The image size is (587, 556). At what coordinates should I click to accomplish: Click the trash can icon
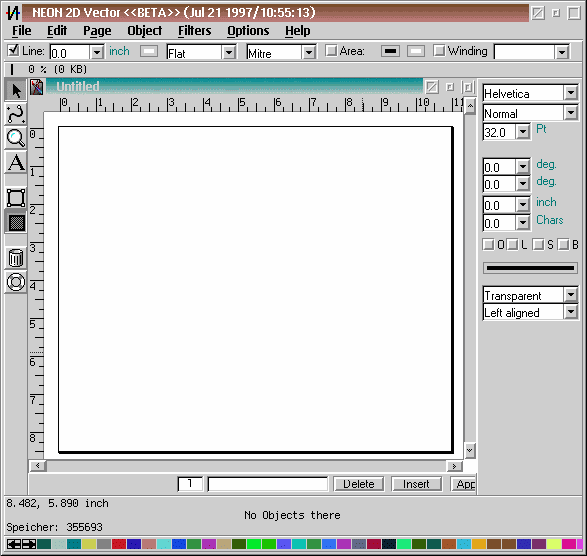pos(16,258)
